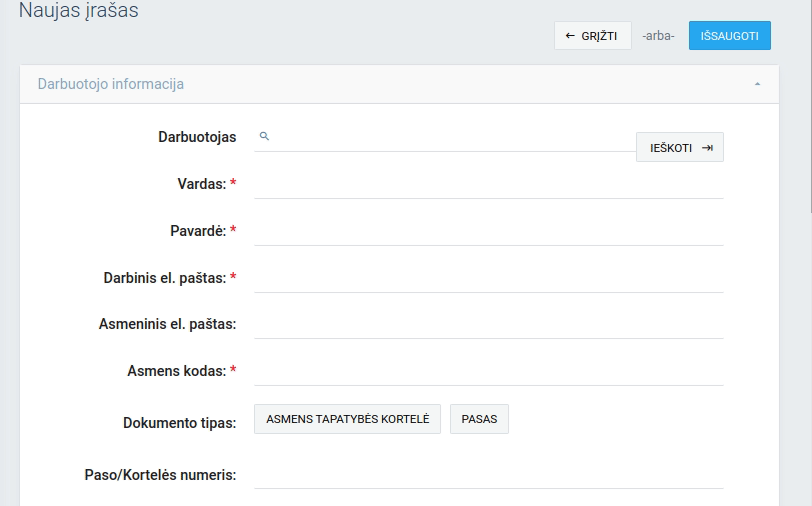The height and width of the screenshot is (506, 812).
Task: Click the Asmeninis el. paštas field
Action: pos(488,324)
